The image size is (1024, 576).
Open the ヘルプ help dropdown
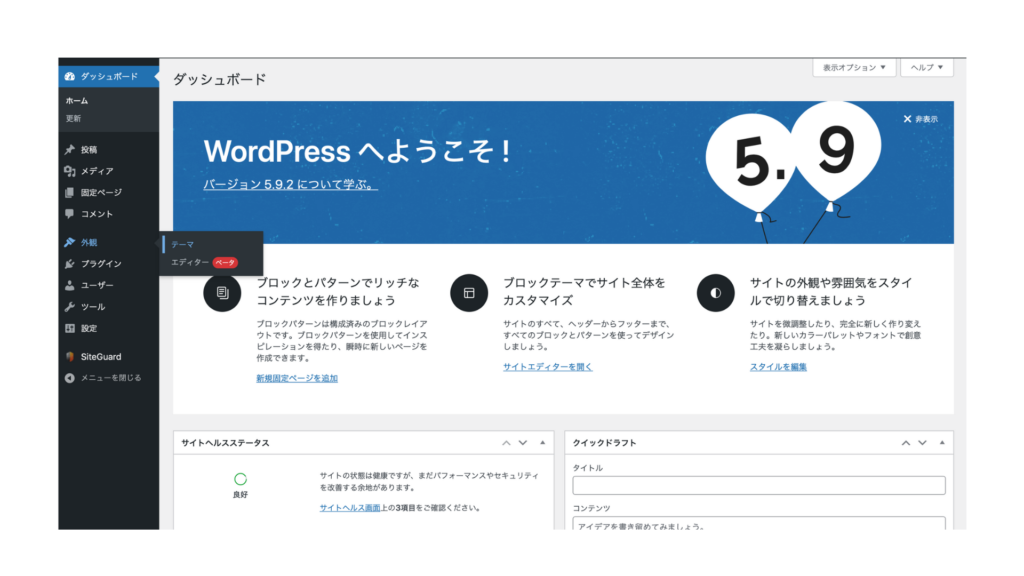[927, 67]
